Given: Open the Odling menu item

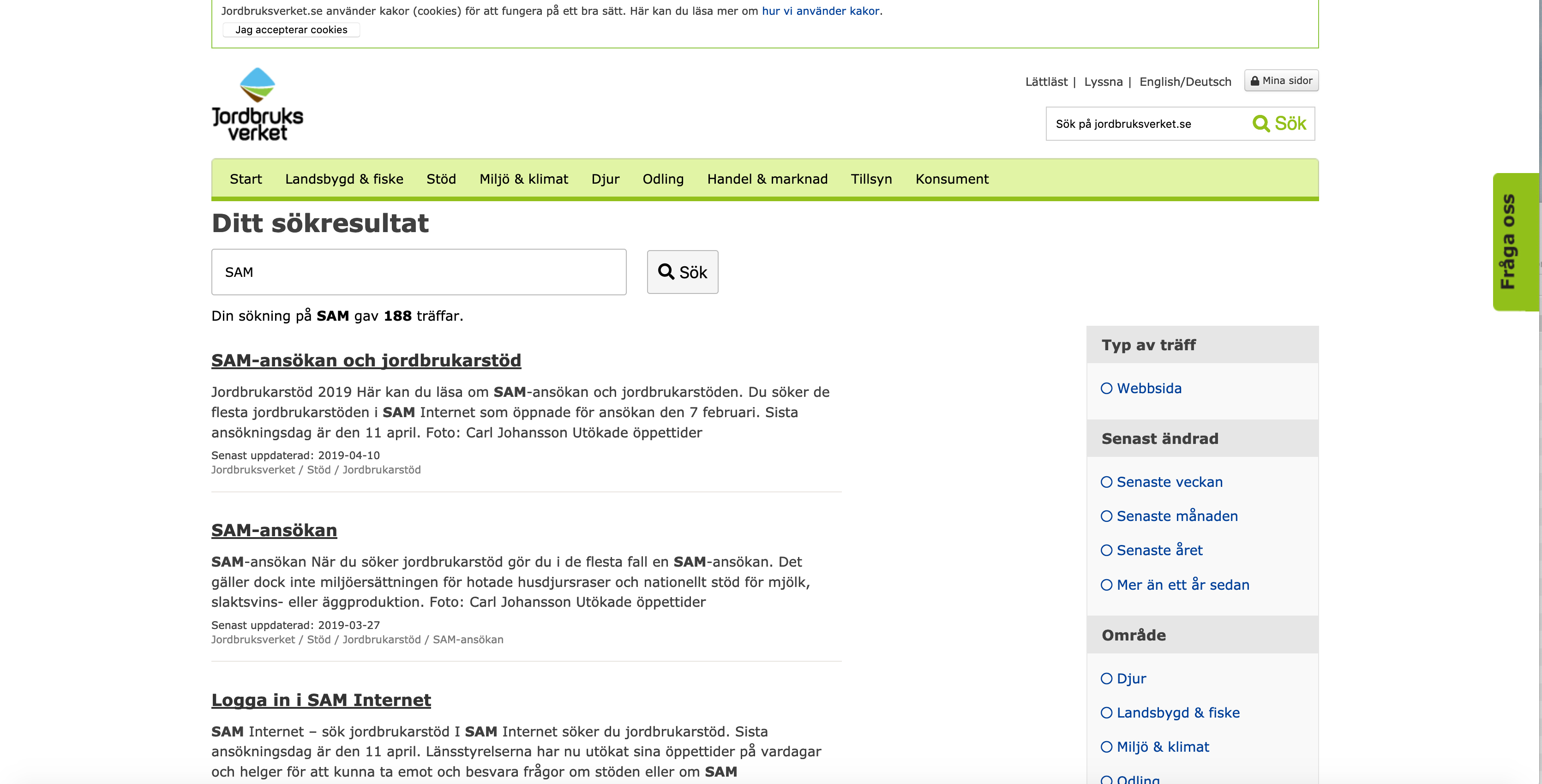Looking at the screenshot, I should coord(663,179).
